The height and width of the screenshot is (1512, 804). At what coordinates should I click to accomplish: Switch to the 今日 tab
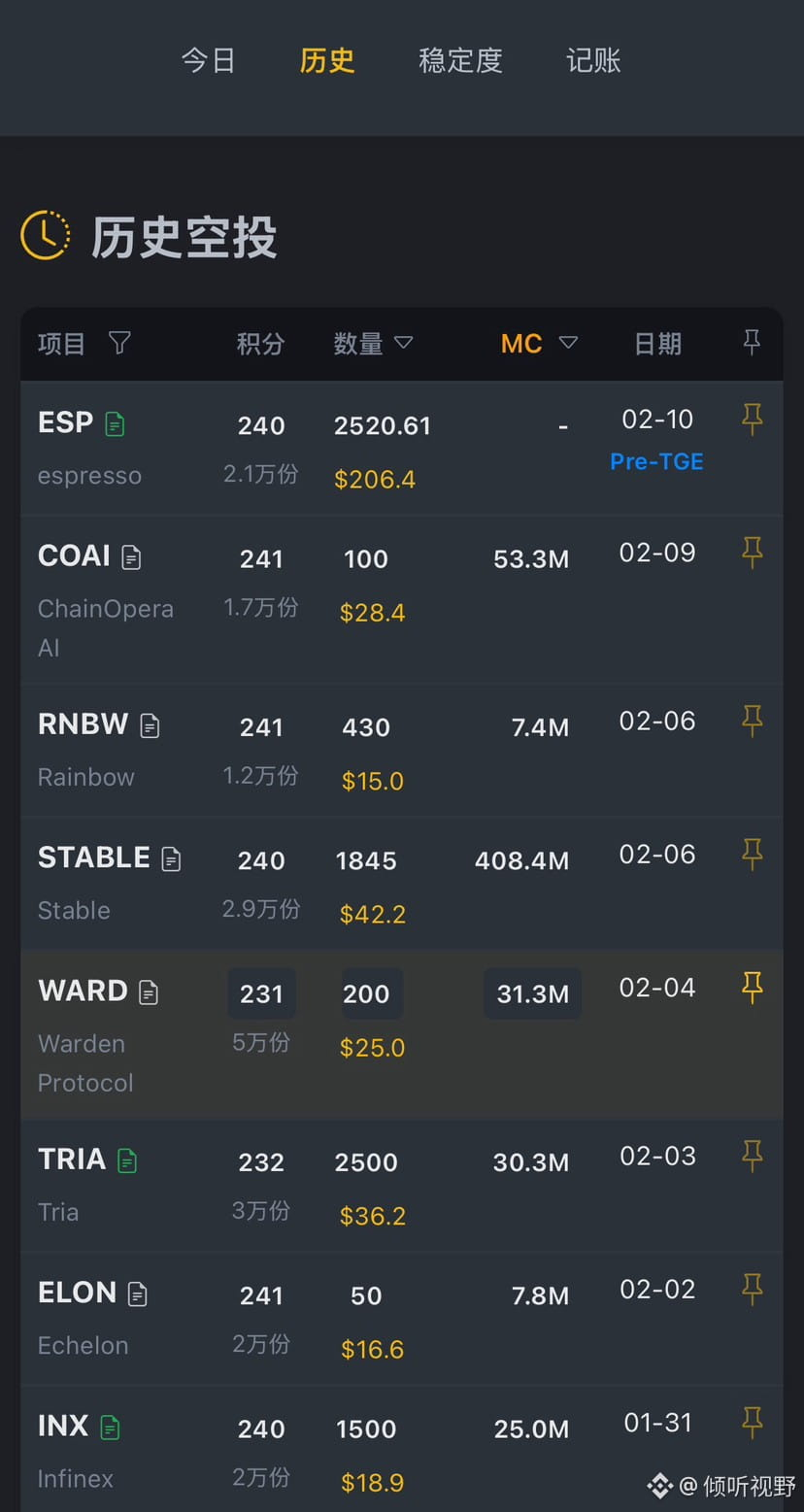click(208, 60)
